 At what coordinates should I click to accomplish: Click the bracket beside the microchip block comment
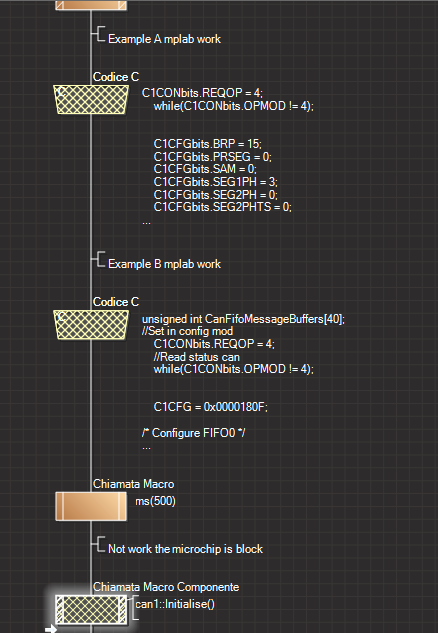[100, 544]
